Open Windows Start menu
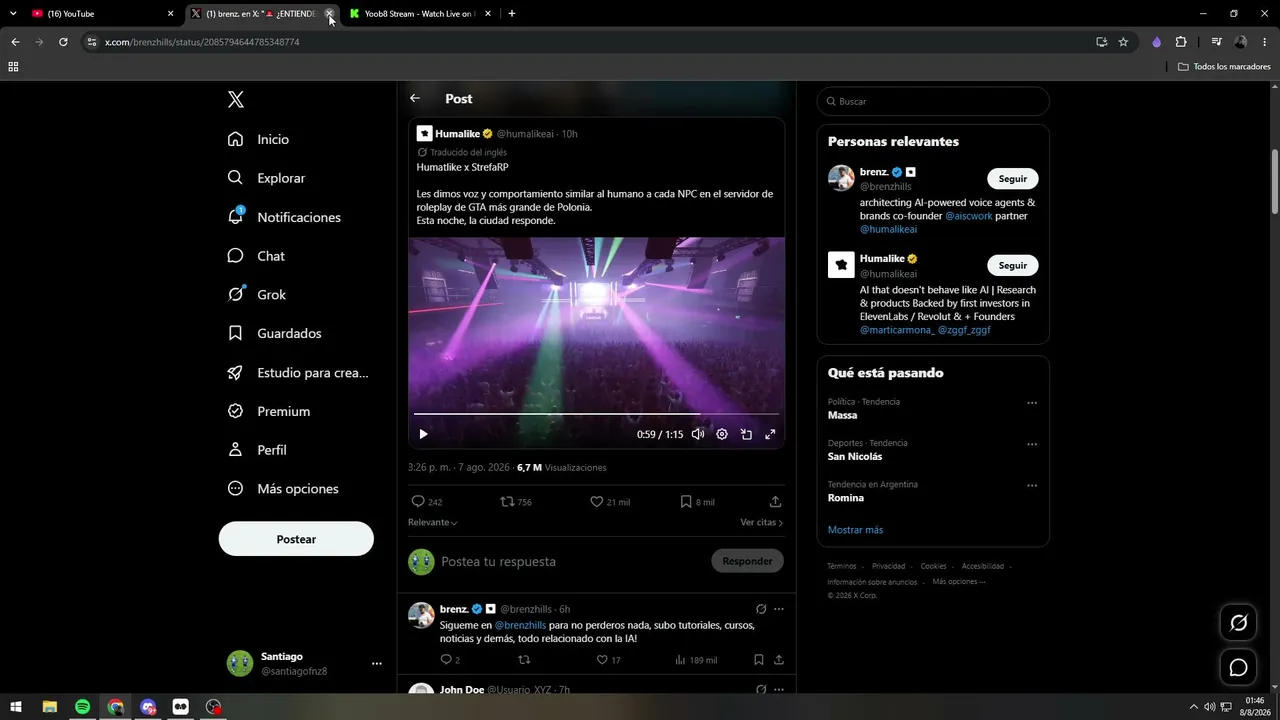Image resolution: width=1280 pixels, height=720 pixels. point(16,707)
